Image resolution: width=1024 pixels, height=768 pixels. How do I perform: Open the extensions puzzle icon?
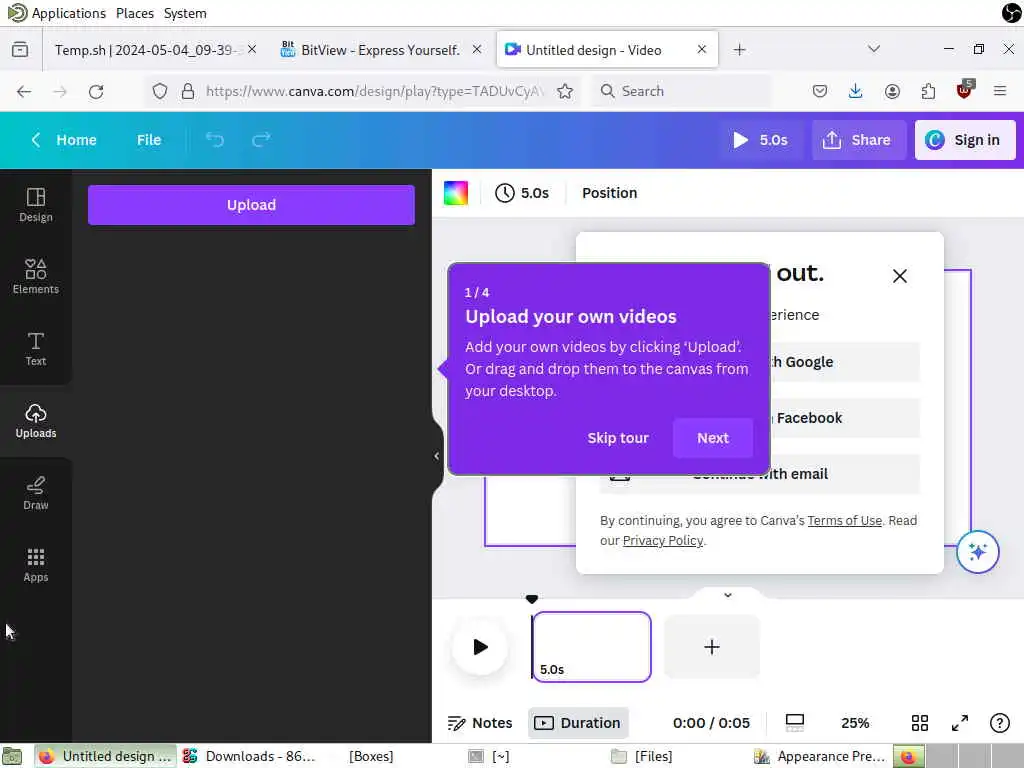928,91
